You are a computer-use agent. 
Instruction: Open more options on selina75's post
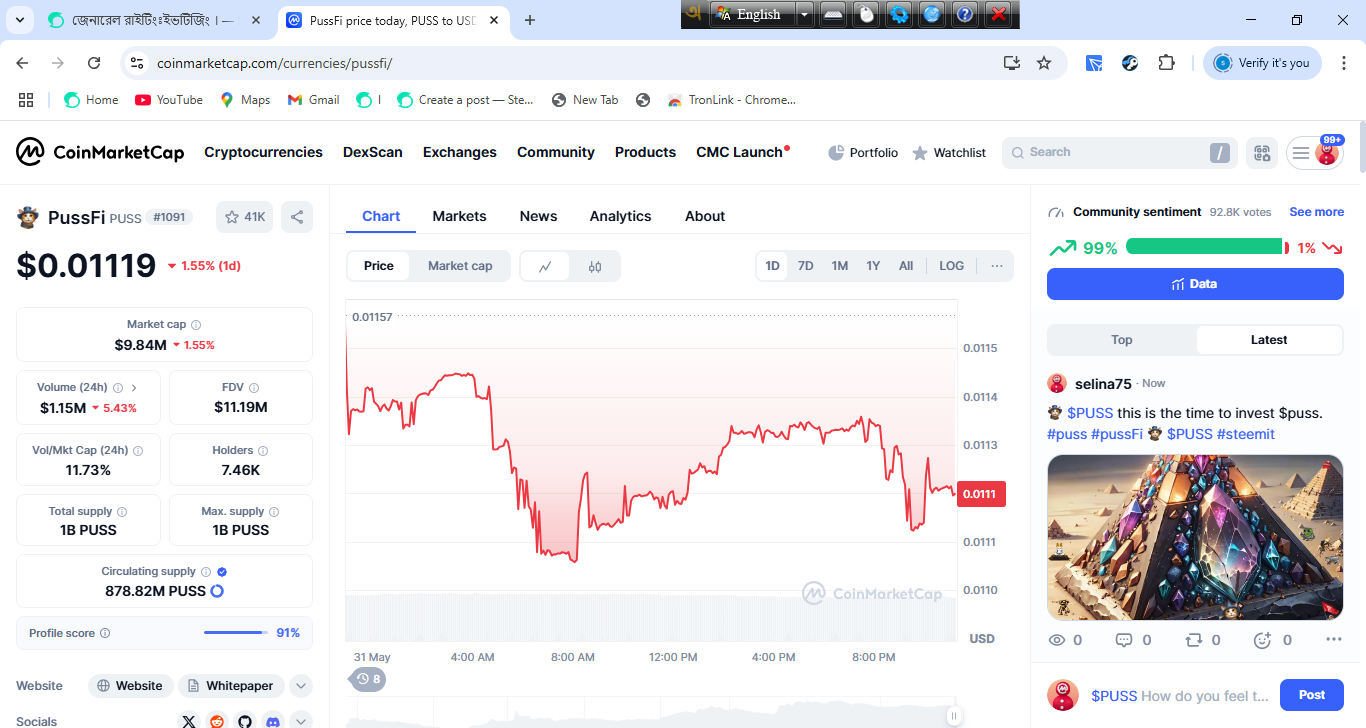[1333, 640]
